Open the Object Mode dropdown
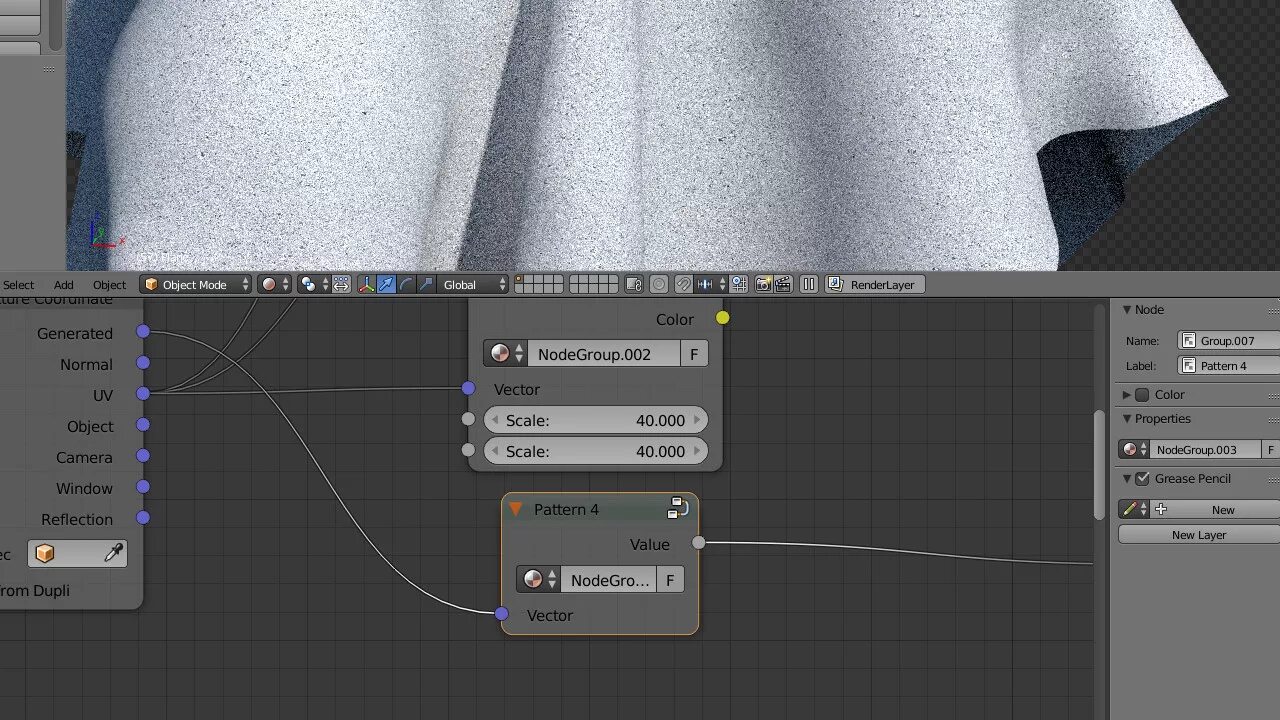The image size is (1280, 720). tap(195, 285)
